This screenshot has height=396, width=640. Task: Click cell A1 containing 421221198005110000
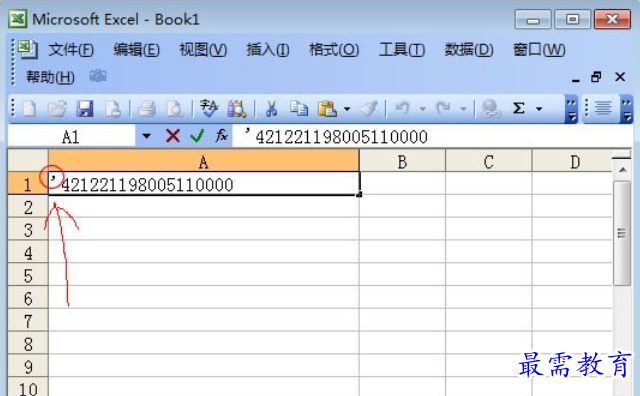(204, 184)
